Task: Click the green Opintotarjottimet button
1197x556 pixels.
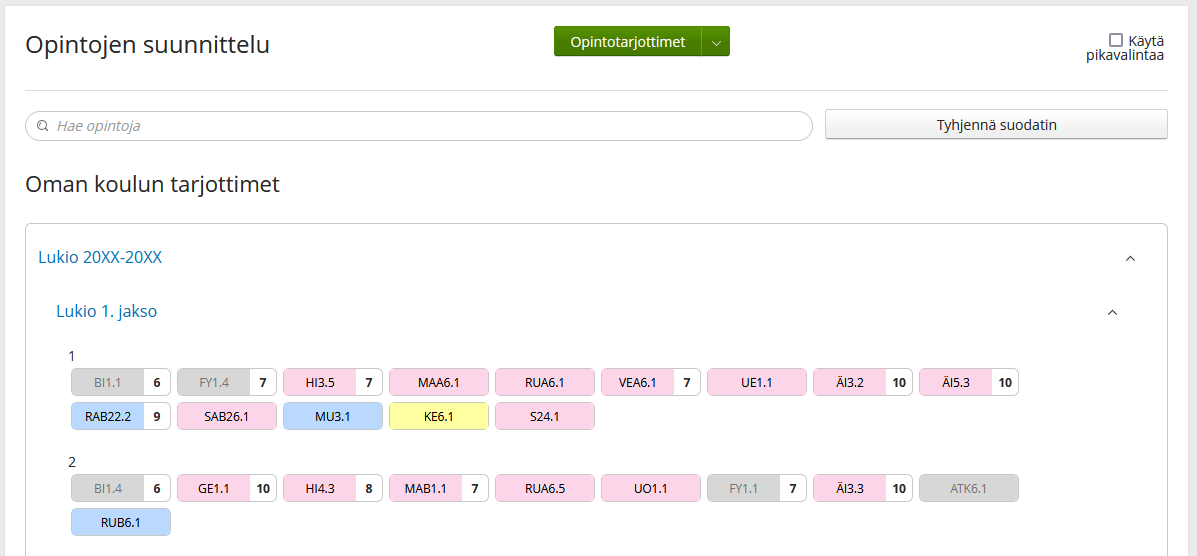Action: click(x=628, y=42)
